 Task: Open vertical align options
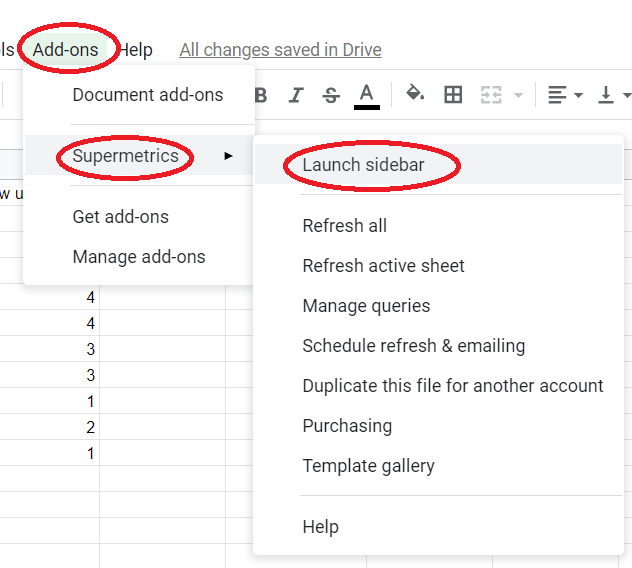613,95
